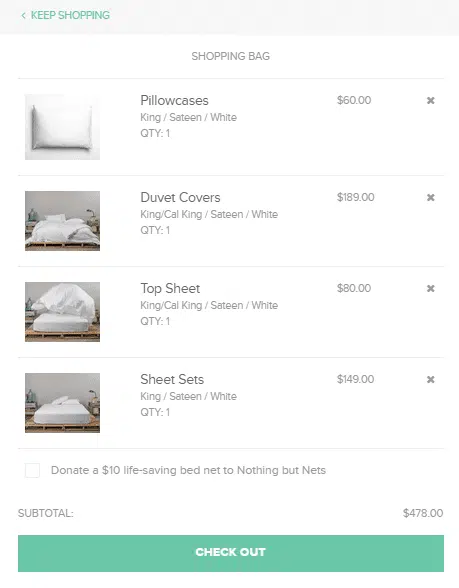Hit the green Check Out button
Image resolution: width=459 pixels, height=588 pixels.
pyautogui.click(x=231, y=553)
